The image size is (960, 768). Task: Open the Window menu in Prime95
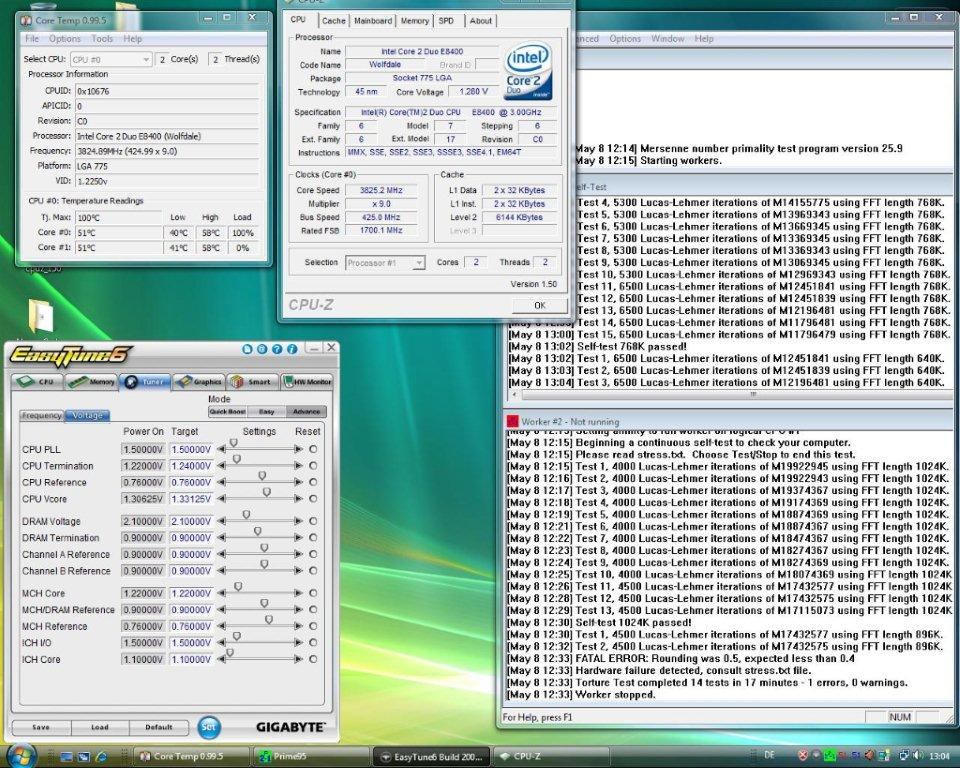pyautogui.click(x=667, y=39)
